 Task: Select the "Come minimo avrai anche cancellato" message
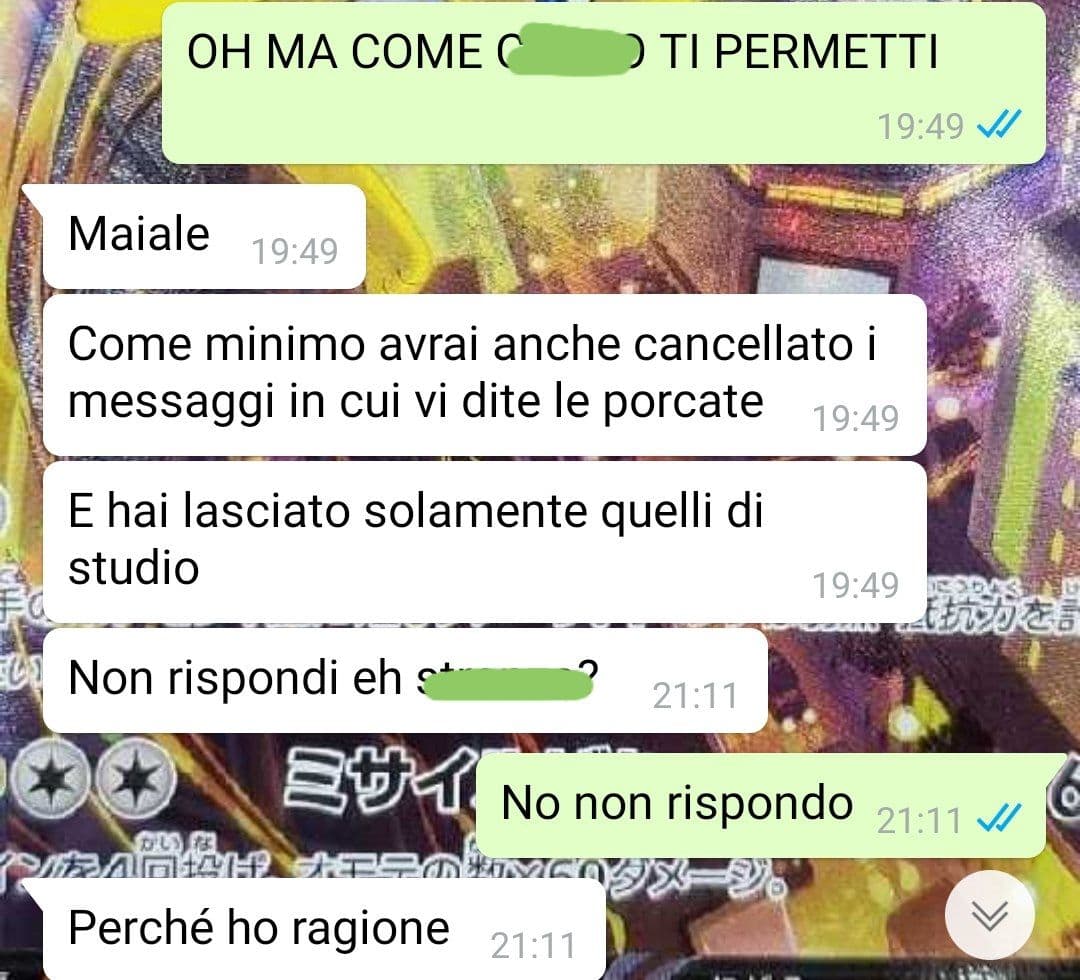[485, 375]
